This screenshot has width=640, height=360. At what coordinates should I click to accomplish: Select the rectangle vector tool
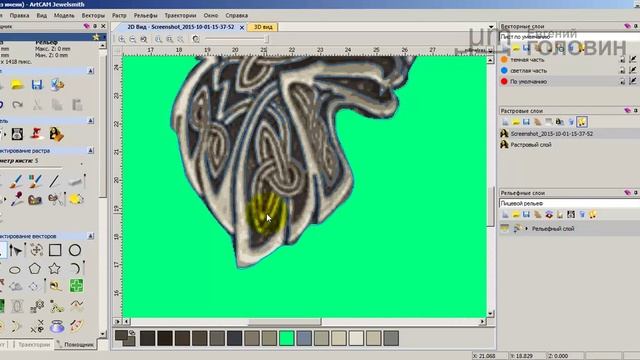point(55,250)
